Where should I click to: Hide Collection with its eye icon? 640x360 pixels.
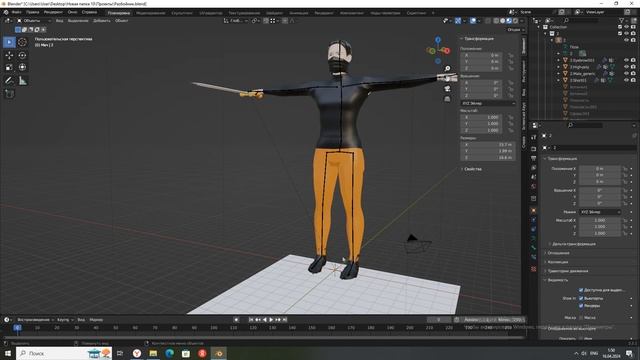(x=627, y=27)
